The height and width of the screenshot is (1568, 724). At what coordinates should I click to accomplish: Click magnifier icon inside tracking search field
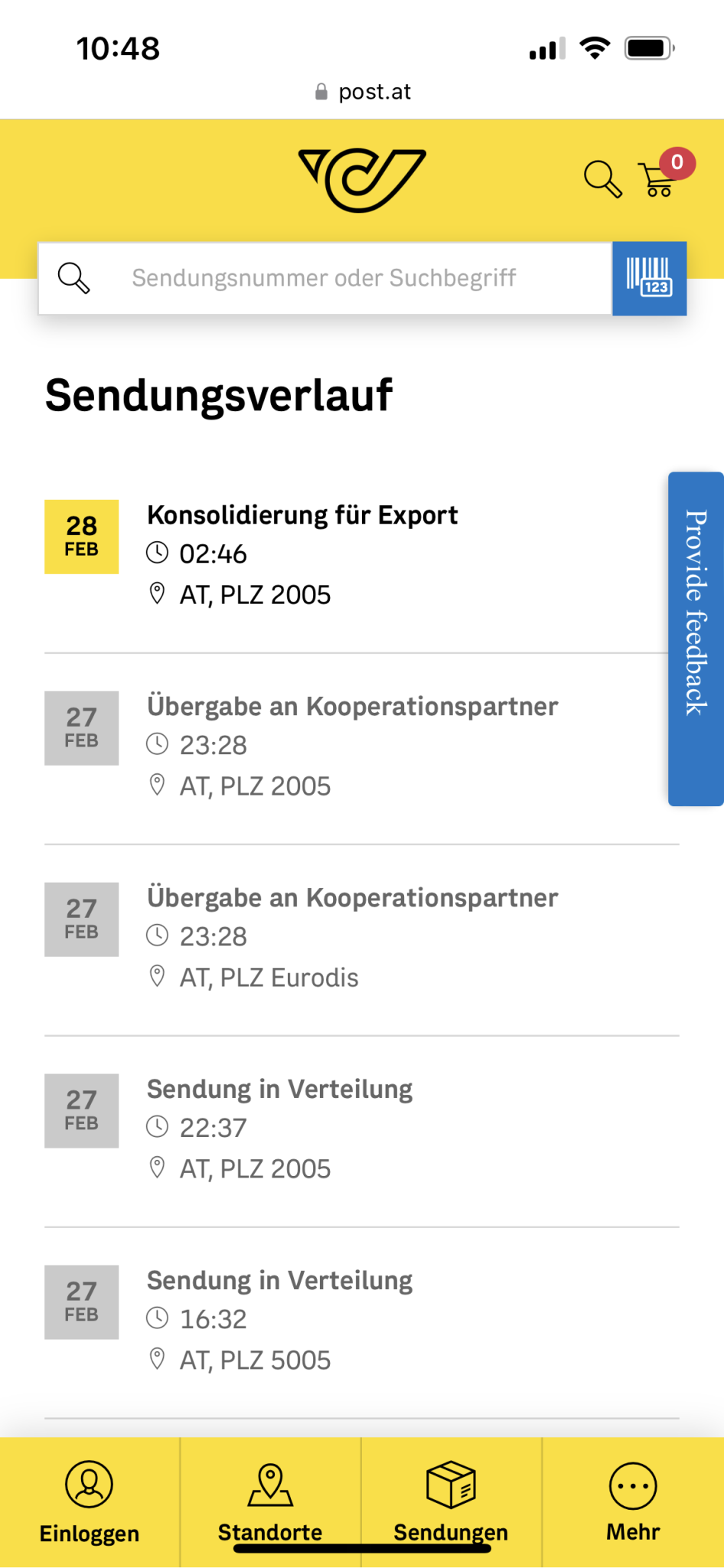[74, 278]
